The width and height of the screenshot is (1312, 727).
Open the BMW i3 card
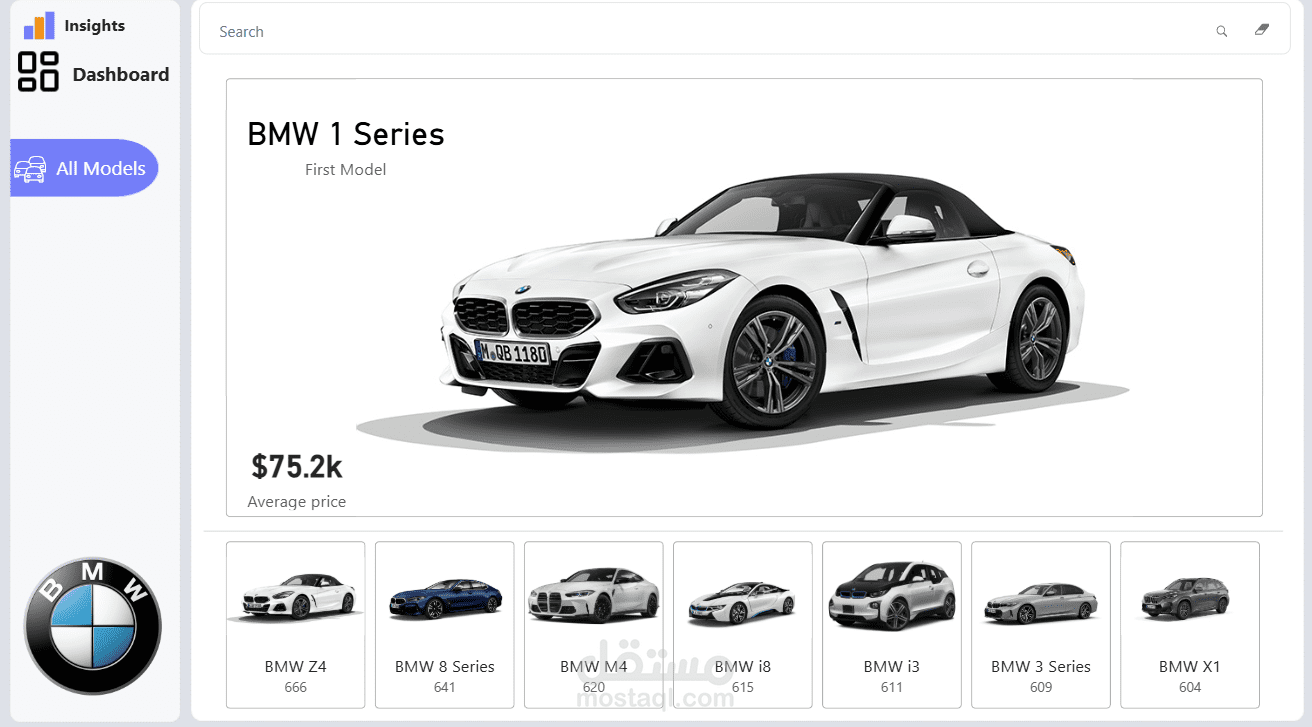892,625
